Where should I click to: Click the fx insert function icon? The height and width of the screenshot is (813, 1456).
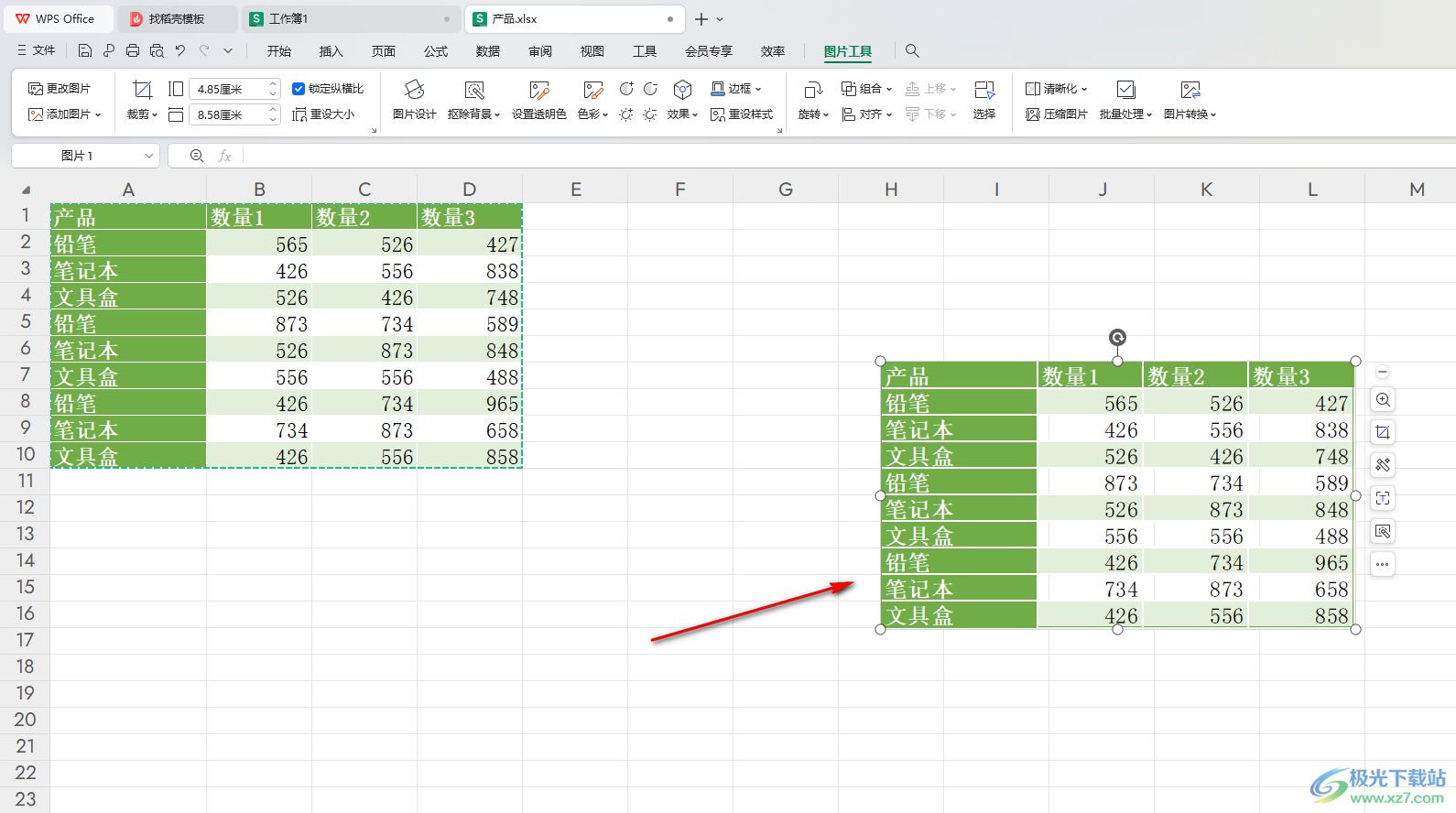point(225,156)
